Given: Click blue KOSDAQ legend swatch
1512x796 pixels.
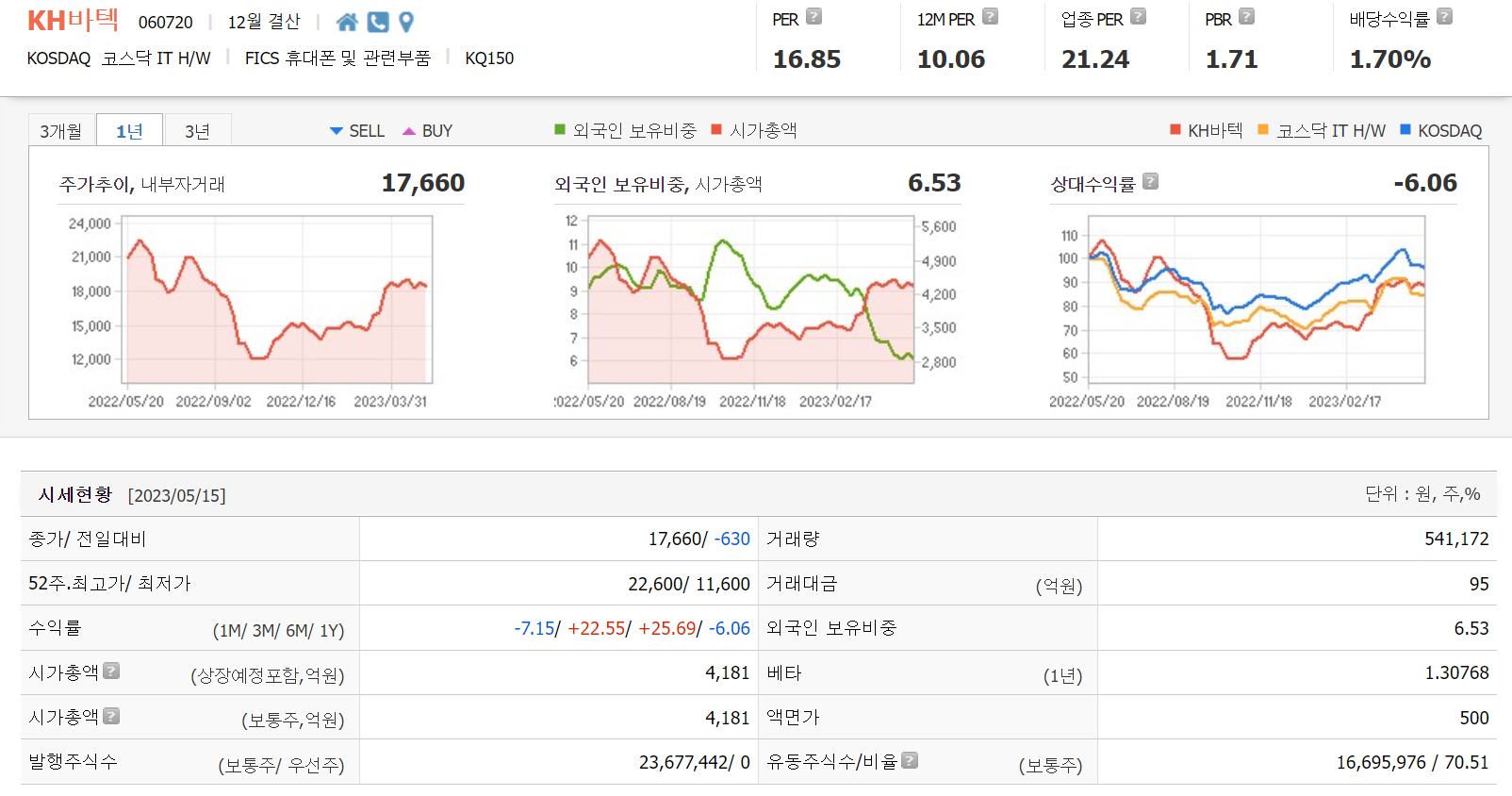Looking at the screenshot, I should 1405,129.
